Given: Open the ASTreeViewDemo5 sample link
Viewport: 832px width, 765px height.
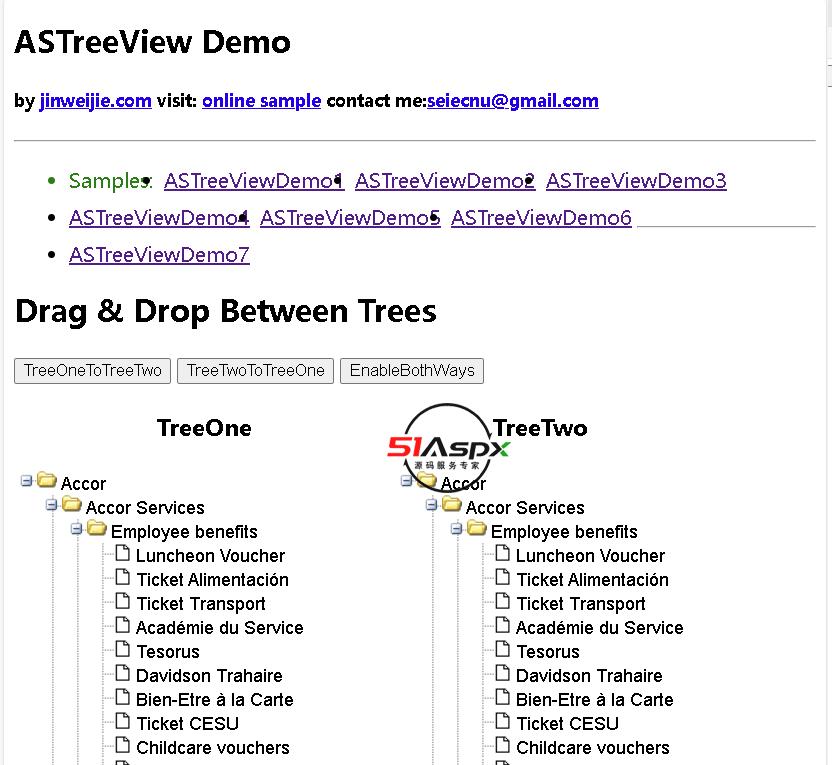Looking at the screenshot, I should pyautogui.click(x=350, y=218).
